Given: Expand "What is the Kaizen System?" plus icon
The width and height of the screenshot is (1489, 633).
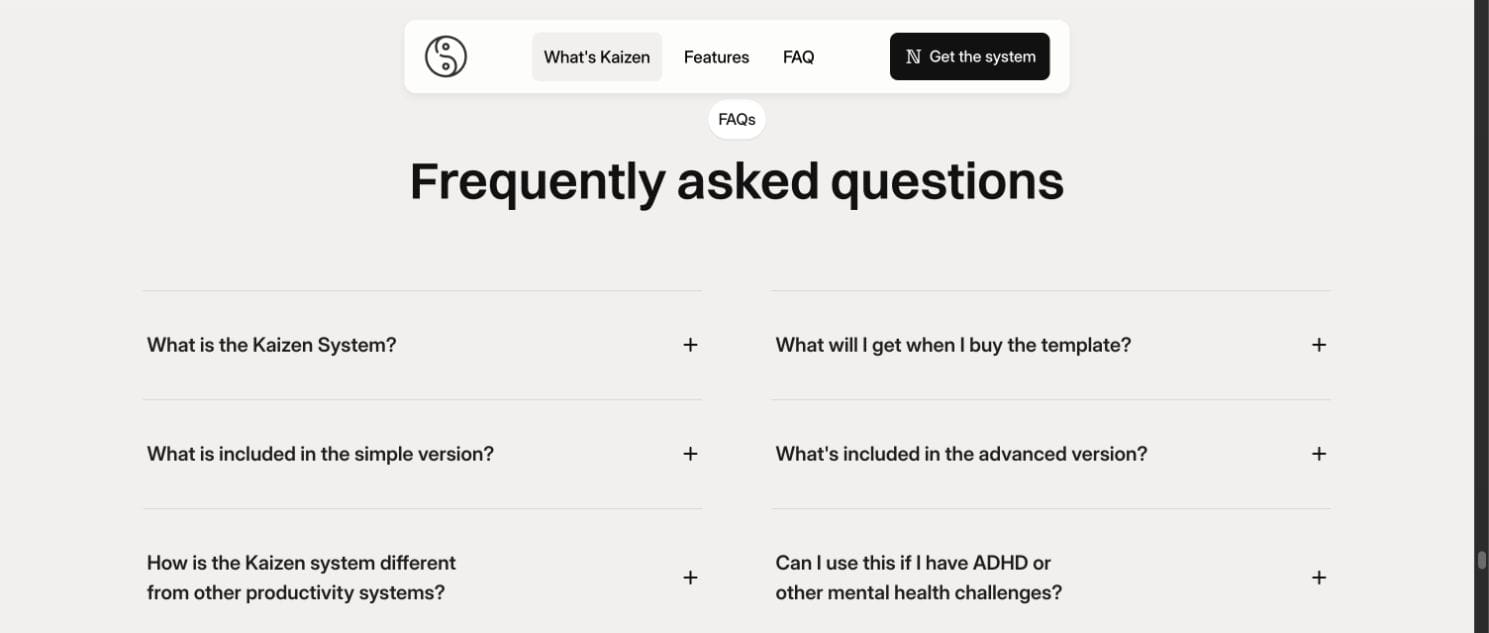Looking at the screenshot, I should [690, 345].
